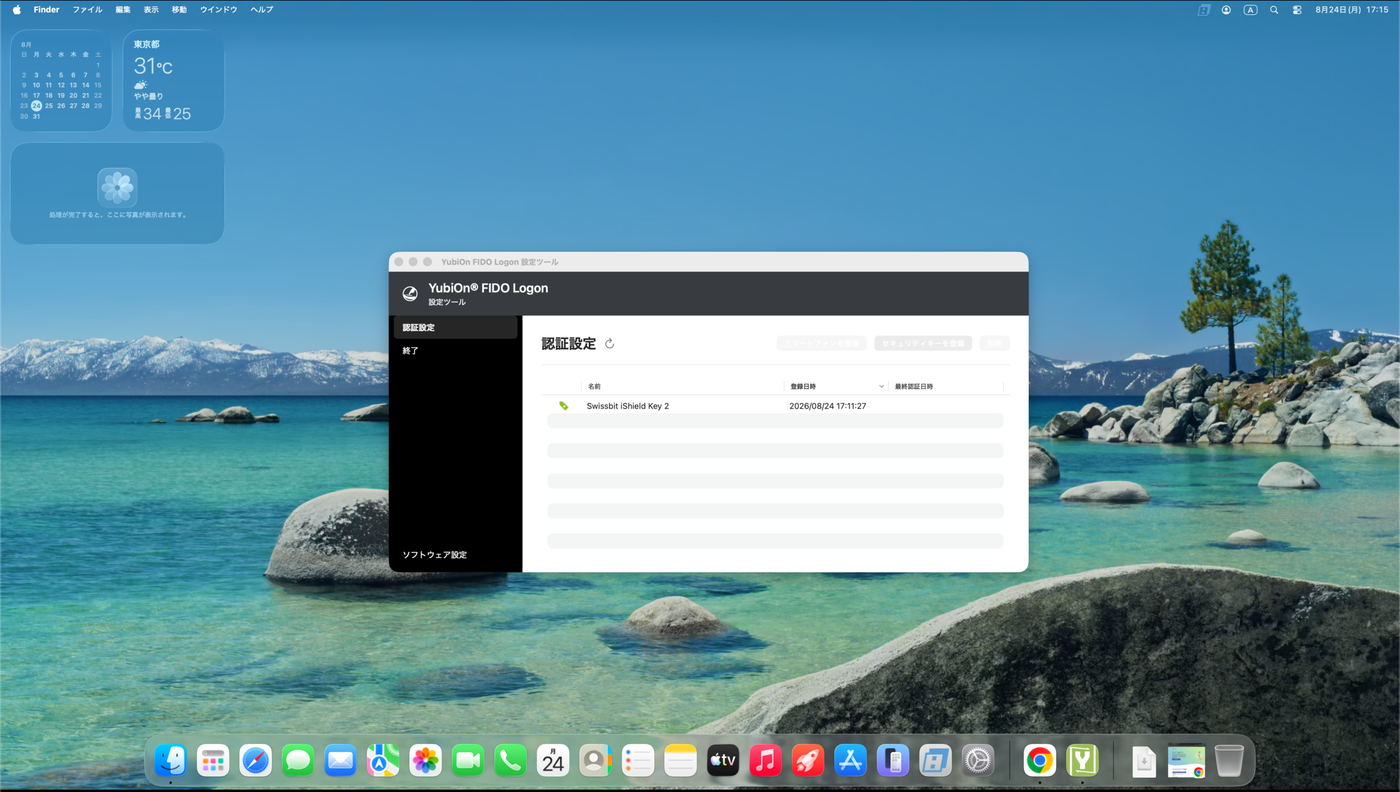Open Music from the Dock
The height and width of the screenshot is (792, 1400).
point(766,761)
